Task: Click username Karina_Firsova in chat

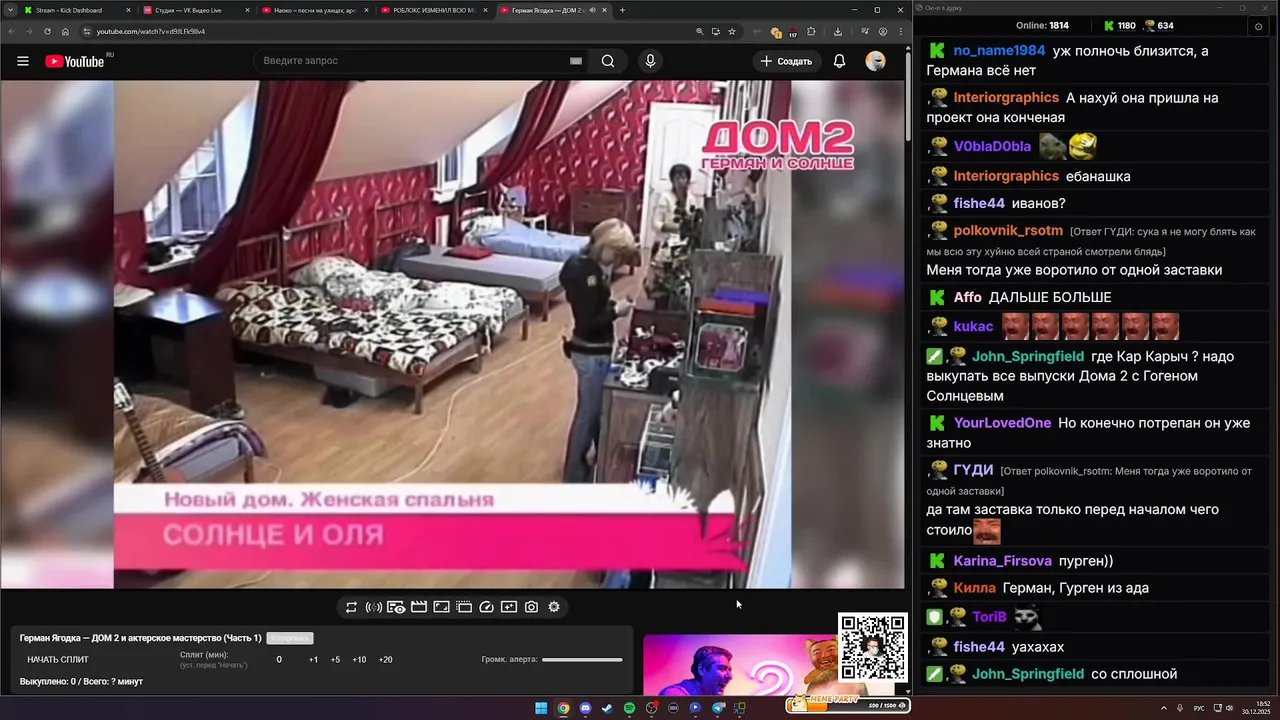Action: coord(1002,561)
